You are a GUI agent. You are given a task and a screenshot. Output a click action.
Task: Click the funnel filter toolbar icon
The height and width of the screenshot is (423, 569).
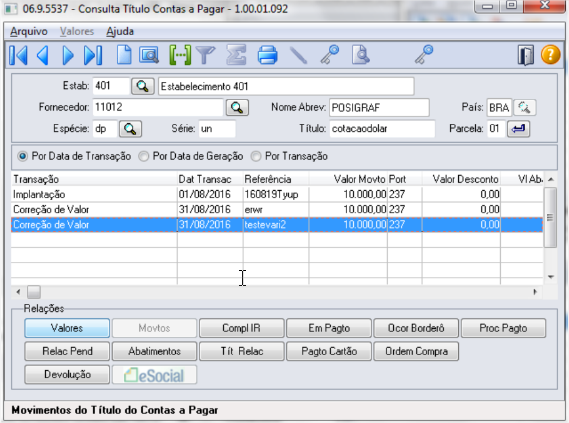pyautogui.click(x=206, y=56)
